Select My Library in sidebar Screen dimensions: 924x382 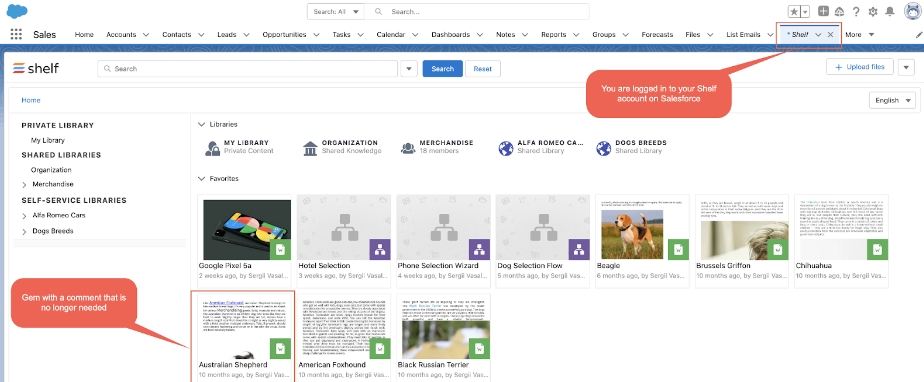(48, 140)
